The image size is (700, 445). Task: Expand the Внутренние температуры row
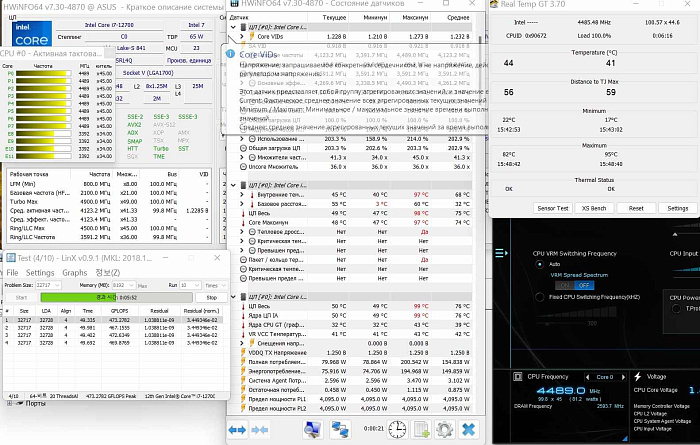pyautogui.click(x=242, y=195)
